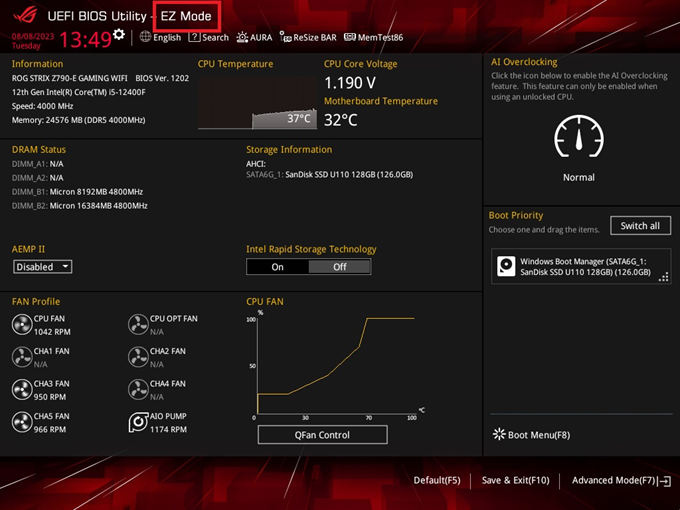The width and height of the screenshot is (680, 510).
Task: Click the CPU FAN curve graph
Action: point(335,364)
